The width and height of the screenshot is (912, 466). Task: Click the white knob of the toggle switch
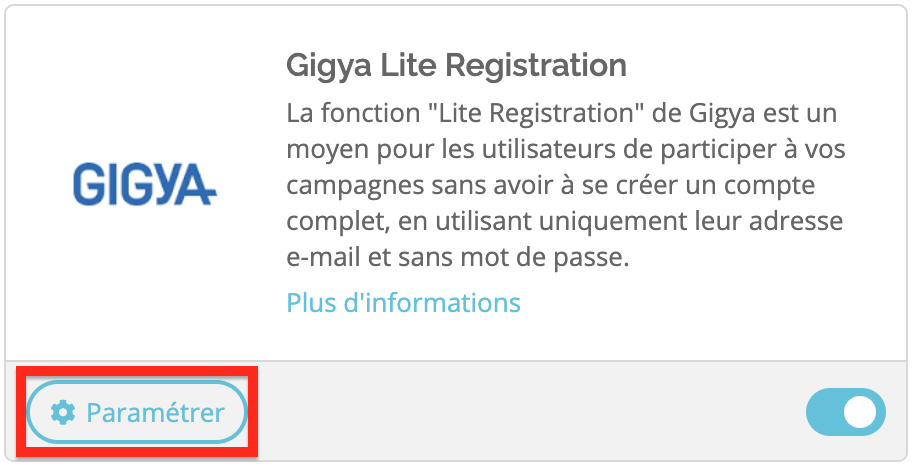point(860,412)
